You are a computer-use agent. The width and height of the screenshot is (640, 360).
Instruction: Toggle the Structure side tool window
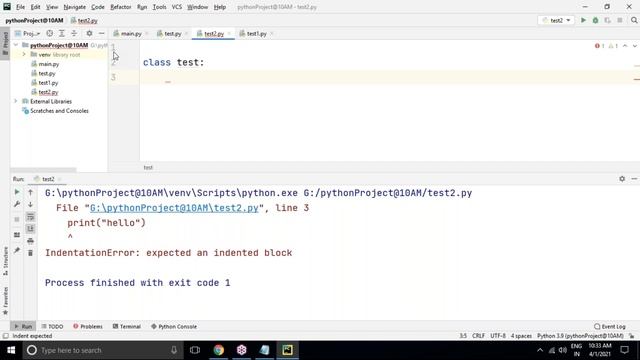click(5, 261)
